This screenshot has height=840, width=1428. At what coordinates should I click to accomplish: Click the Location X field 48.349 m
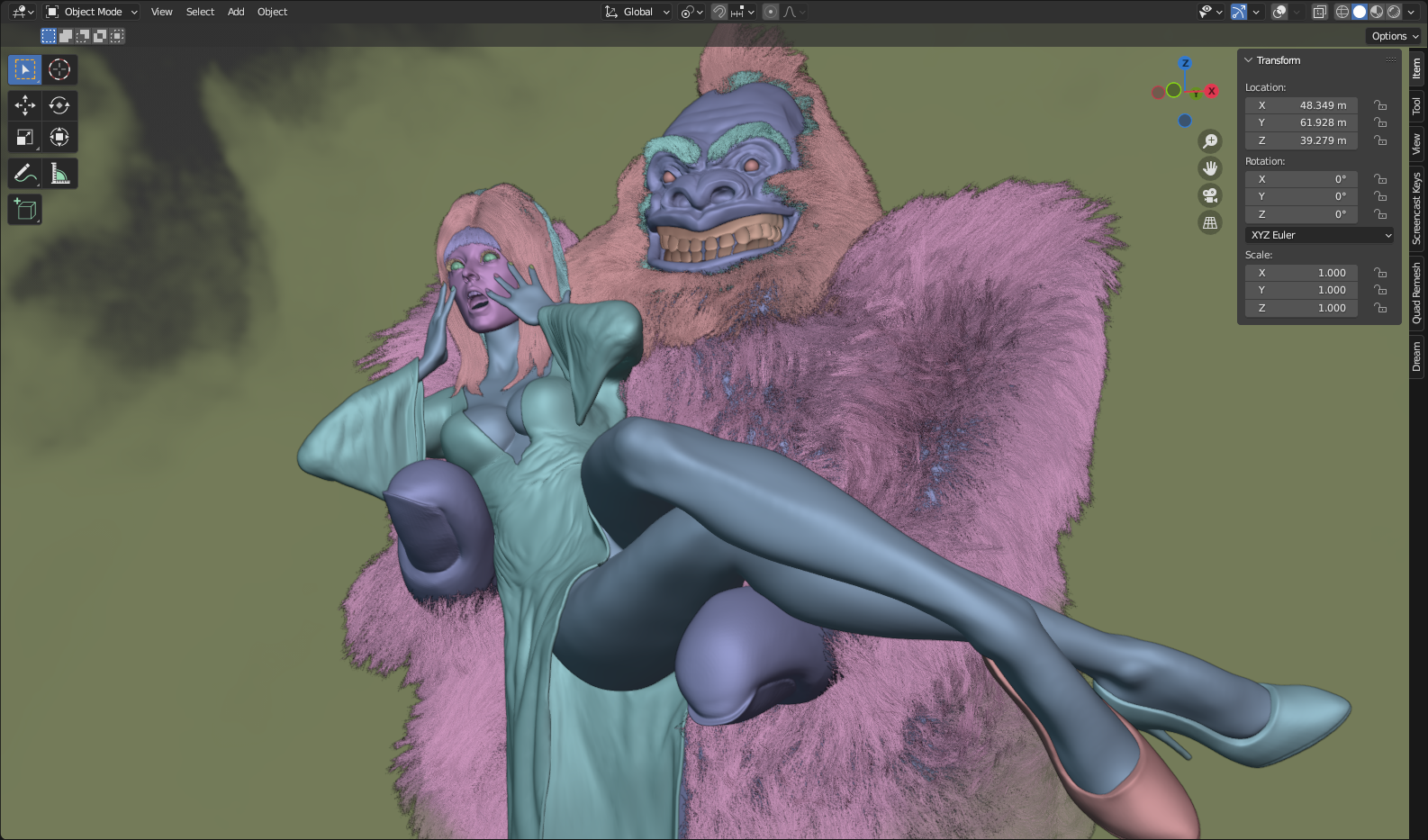coord(1301,105)
